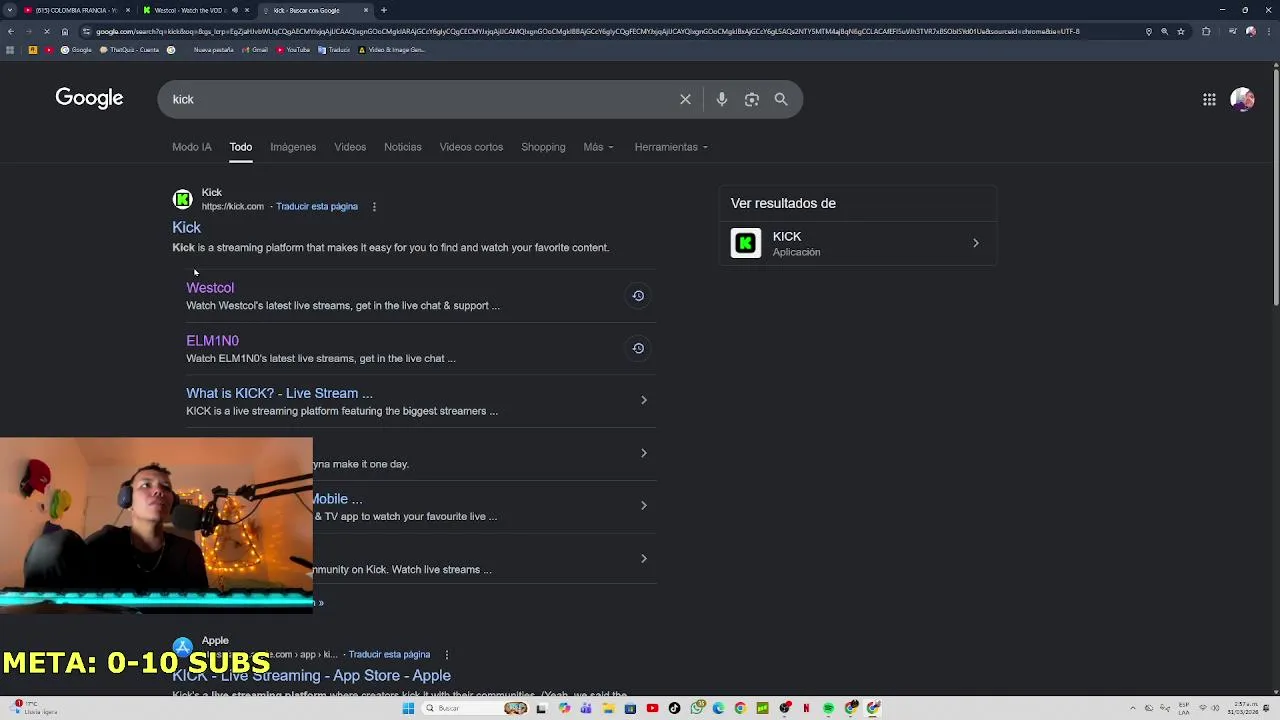Search by image with the camera icon
Screen dimensions: 1280x720
(x=752, y=99)
